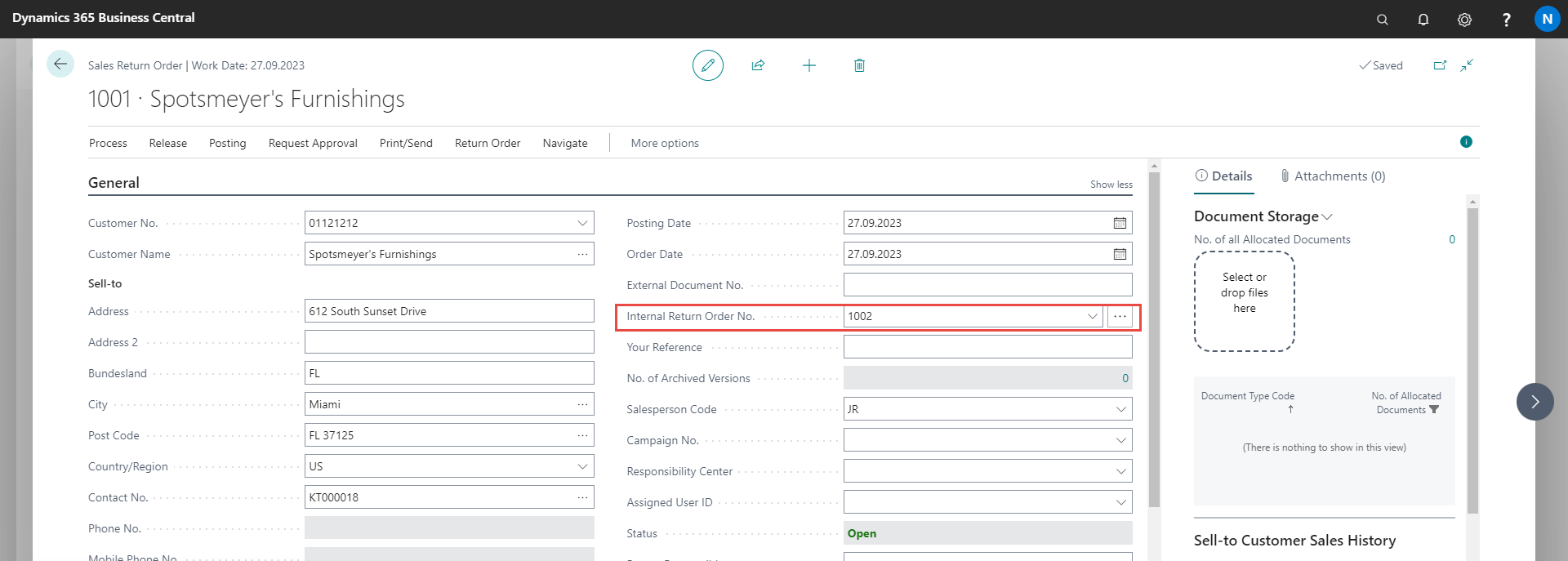Click the Select or drop files here area

pyautogui.click(x=1245, y=301)
